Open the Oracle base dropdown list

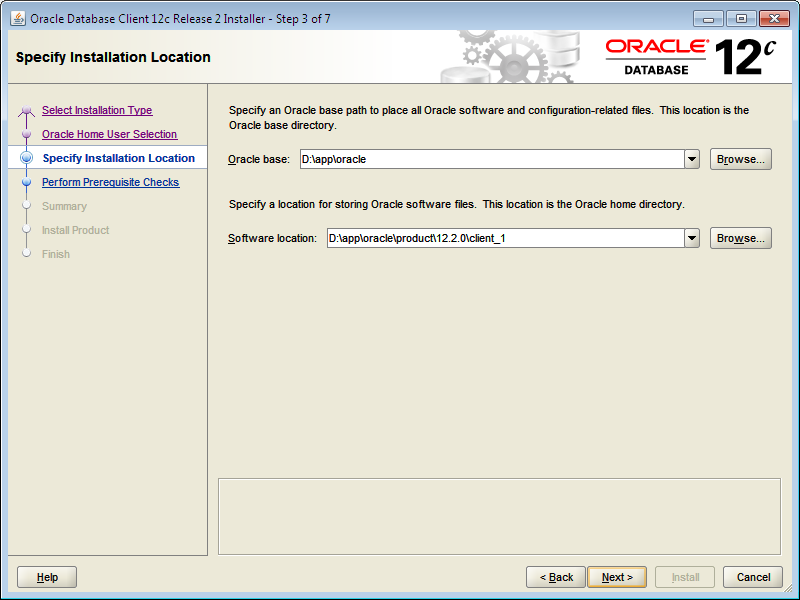point(691,158)
